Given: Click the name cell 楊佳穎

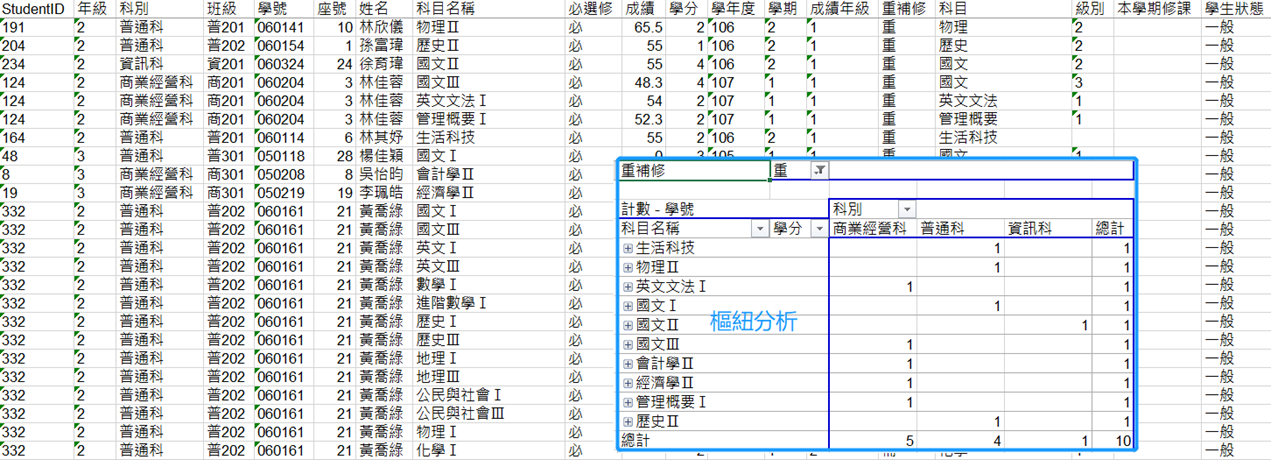Looking at the screenshot, I should [384, 156].
